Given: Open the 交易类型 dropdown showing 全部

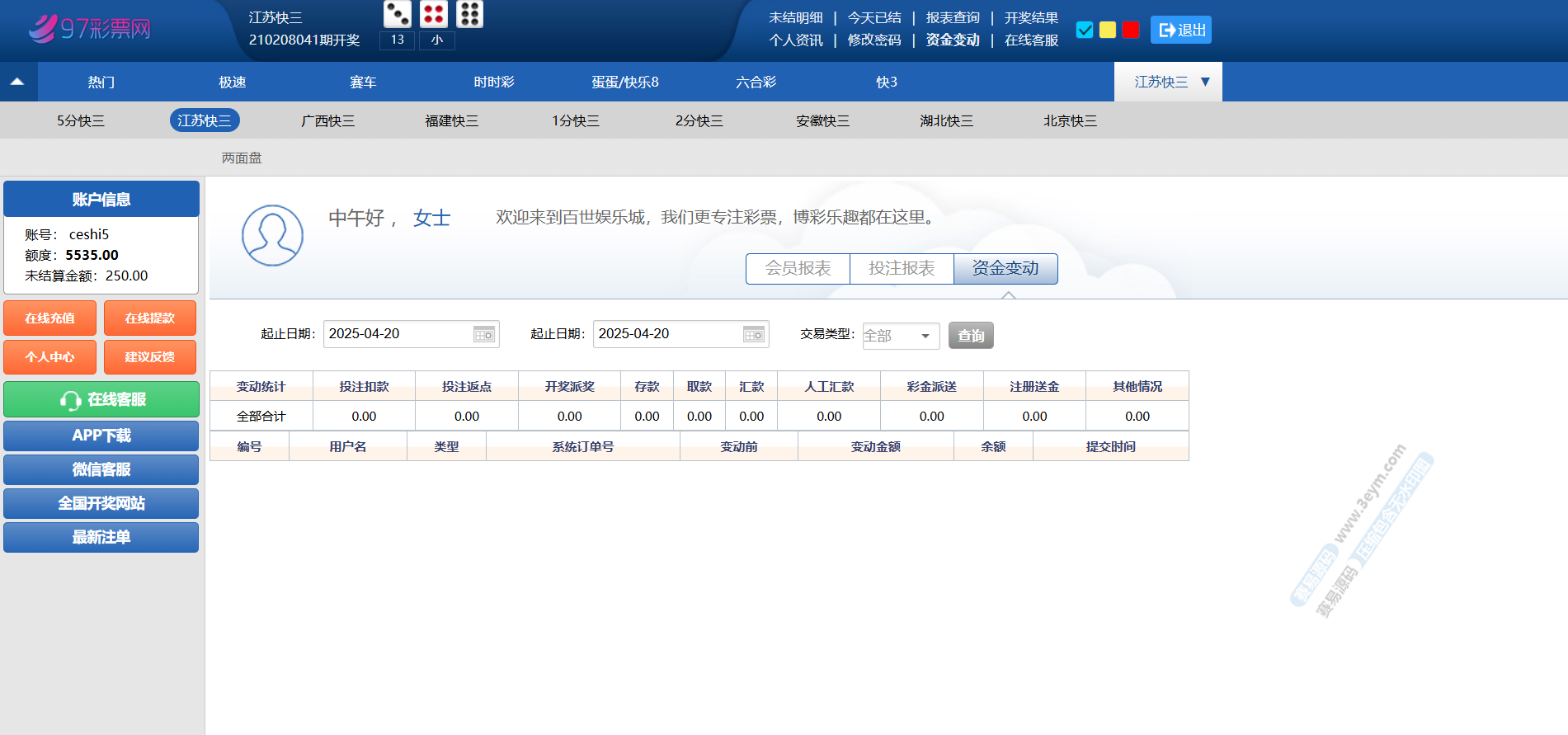Looking at the screenshot, I should (901, 336).
